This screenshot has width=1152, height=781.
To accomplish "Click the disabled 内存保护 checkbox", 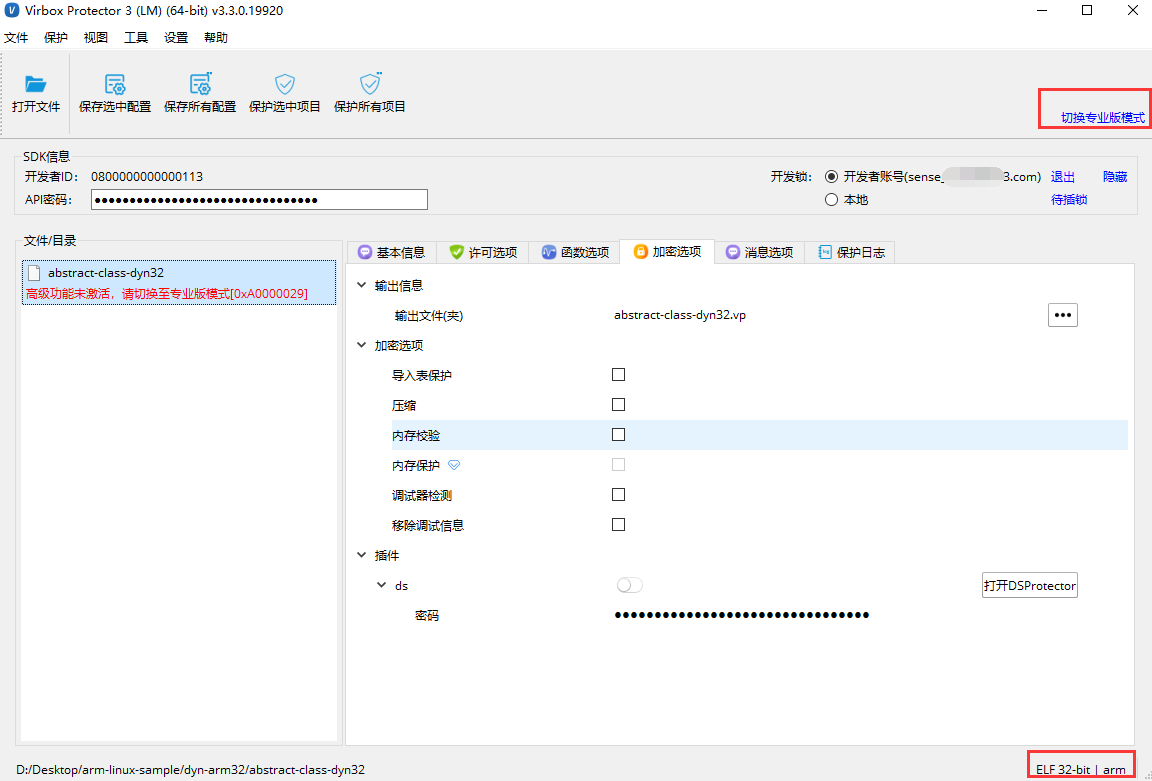I will pos(619,464).
